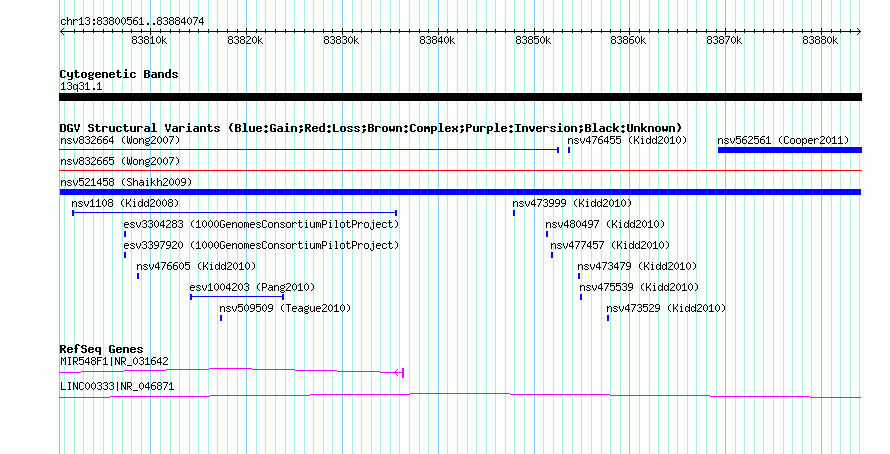Select the magenta MIR548F1 gene line
The image size is (890, 454).
pyautogui.click(x=231, y=371)
